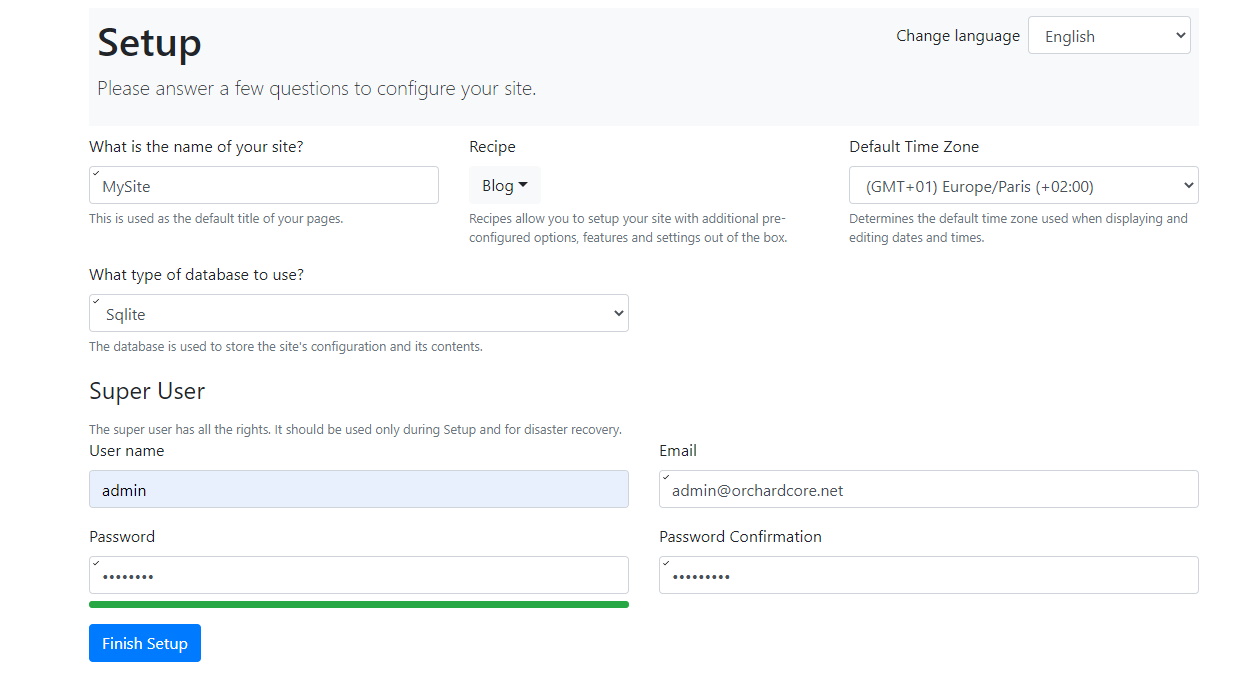
Task: Click the Email field with admin@orchardcore.net
Action: tap(929, 490)
